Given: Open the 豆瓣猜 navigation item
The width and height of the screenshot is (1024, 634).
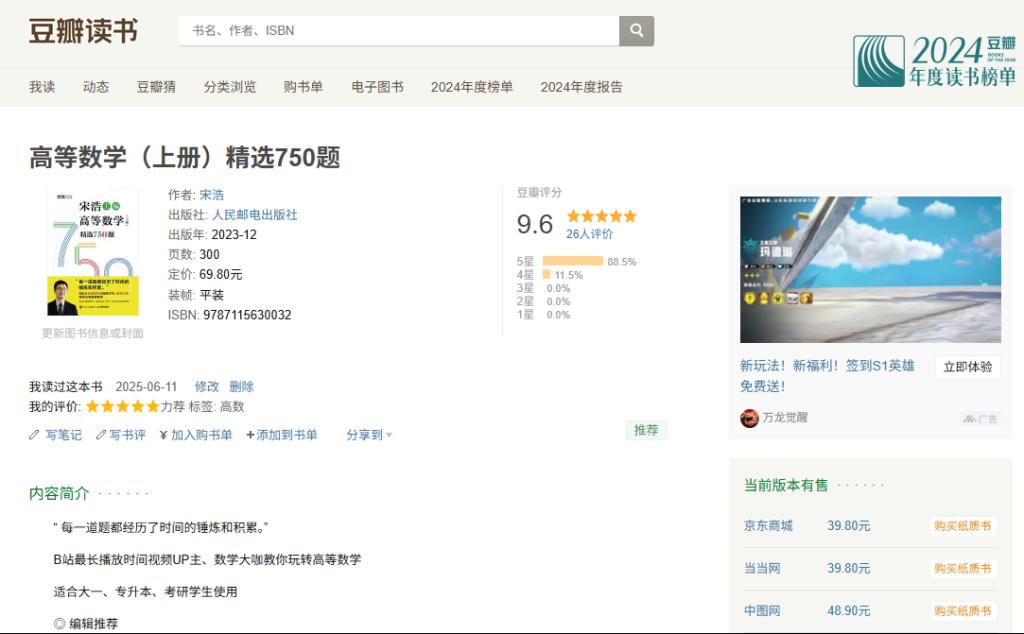Looking at the screenshot, I should (x=156, y=87).
